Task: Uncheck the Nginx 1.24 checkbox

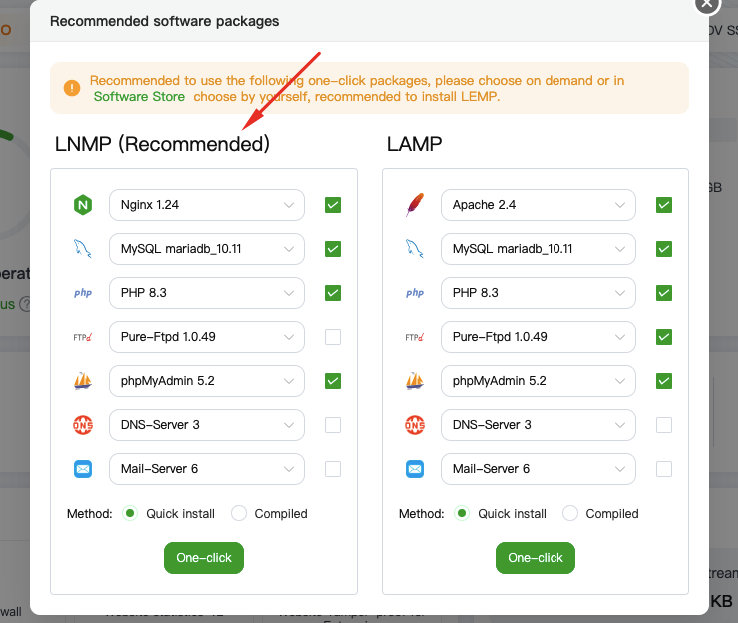Action: [333, 205]
